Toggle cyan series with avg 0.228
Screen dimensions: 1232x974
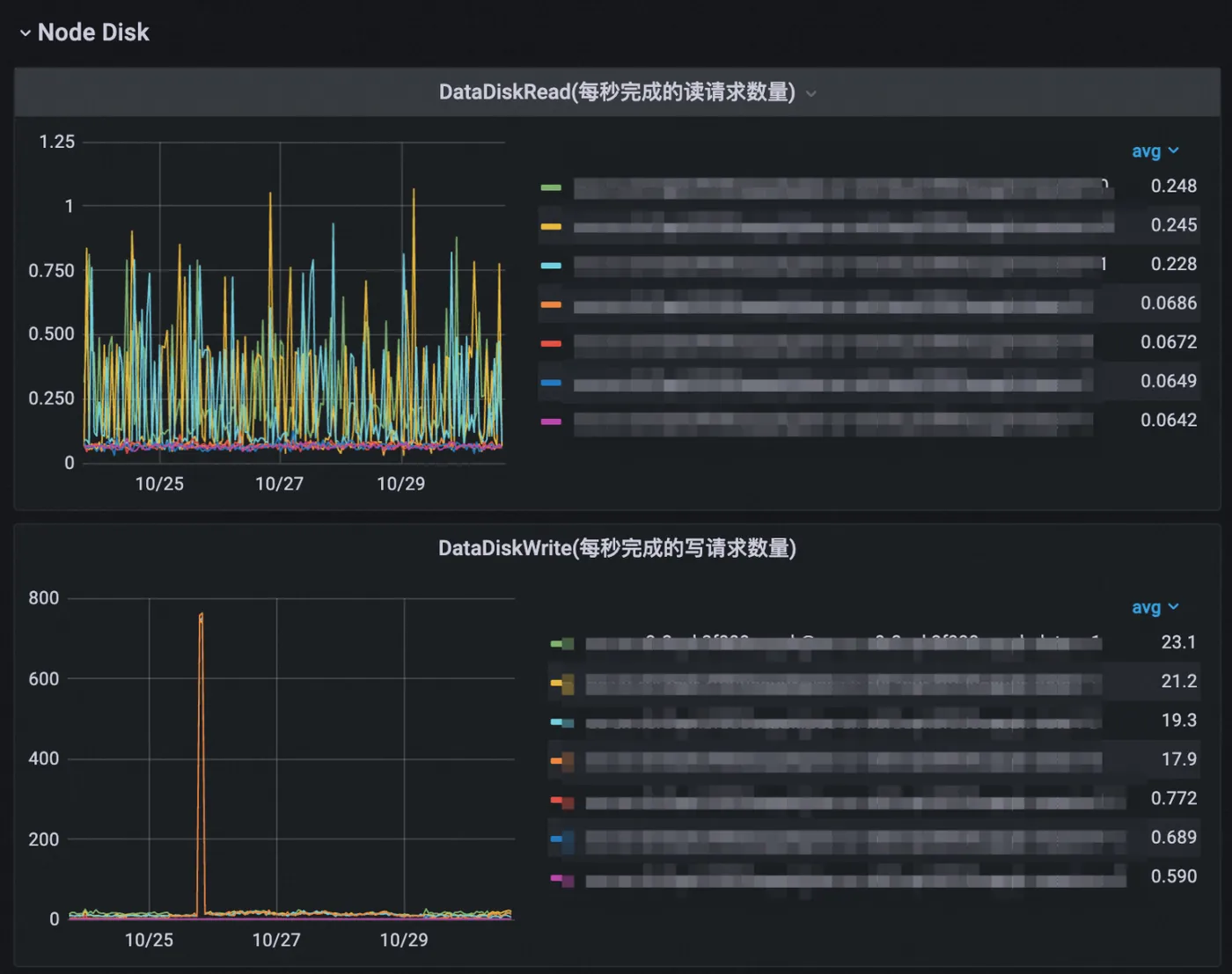[551, 265]
